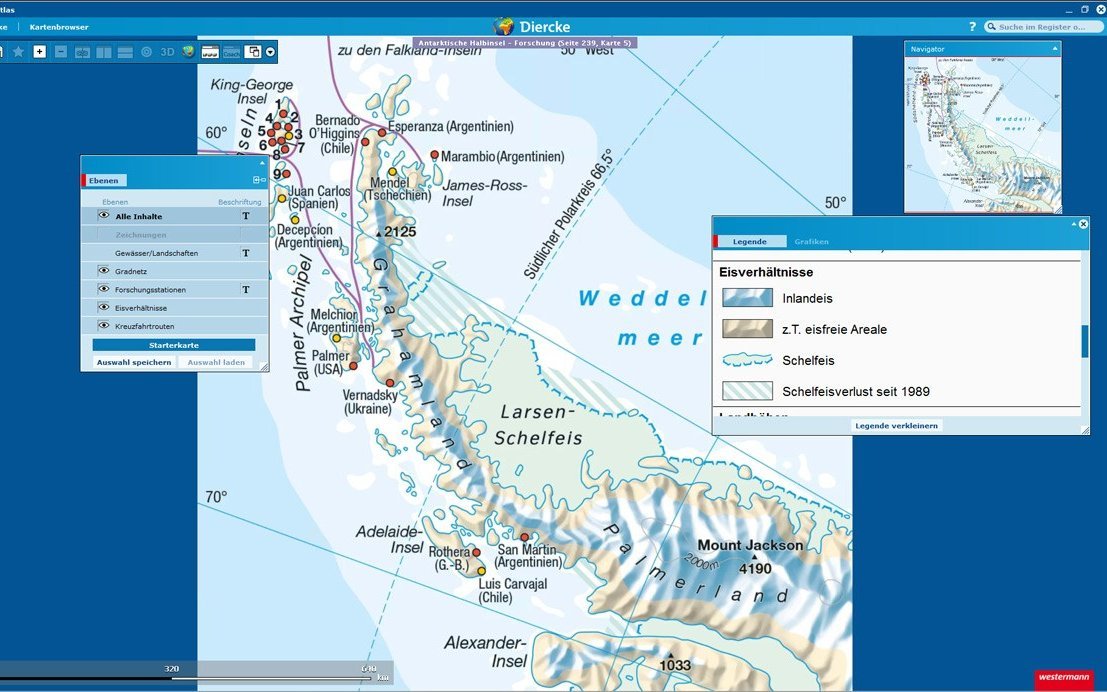This screenshot has height=692, width=1107.
Task: Click Legende verkleinern button
Action: click(x=896, y=425)
